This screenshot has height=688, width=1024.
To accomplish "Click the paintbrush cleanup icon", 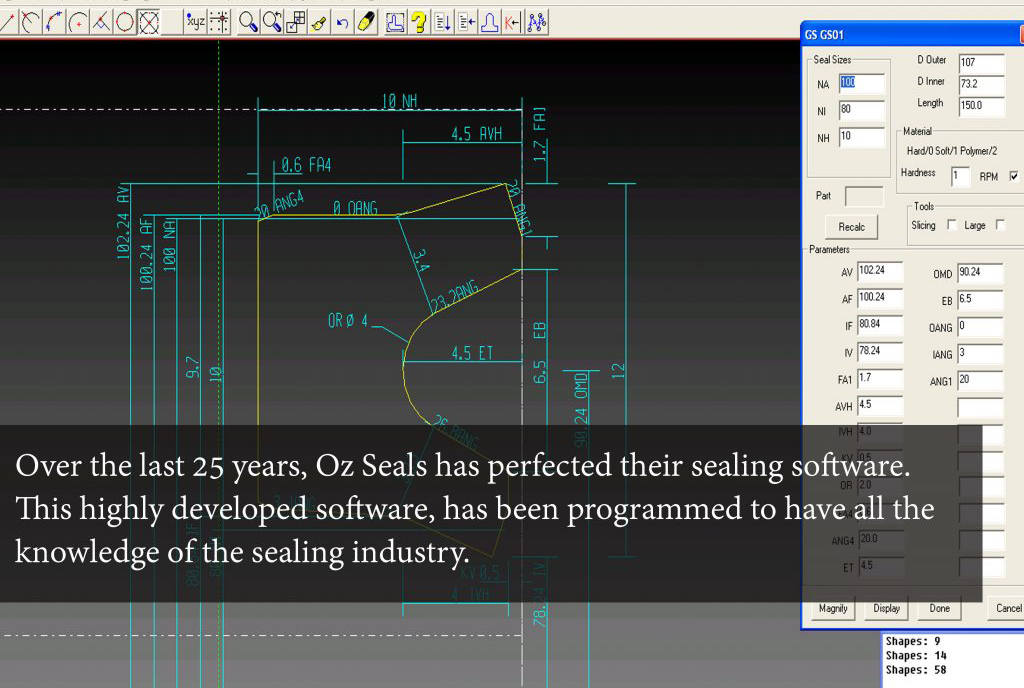I will [x=319, y=22].
